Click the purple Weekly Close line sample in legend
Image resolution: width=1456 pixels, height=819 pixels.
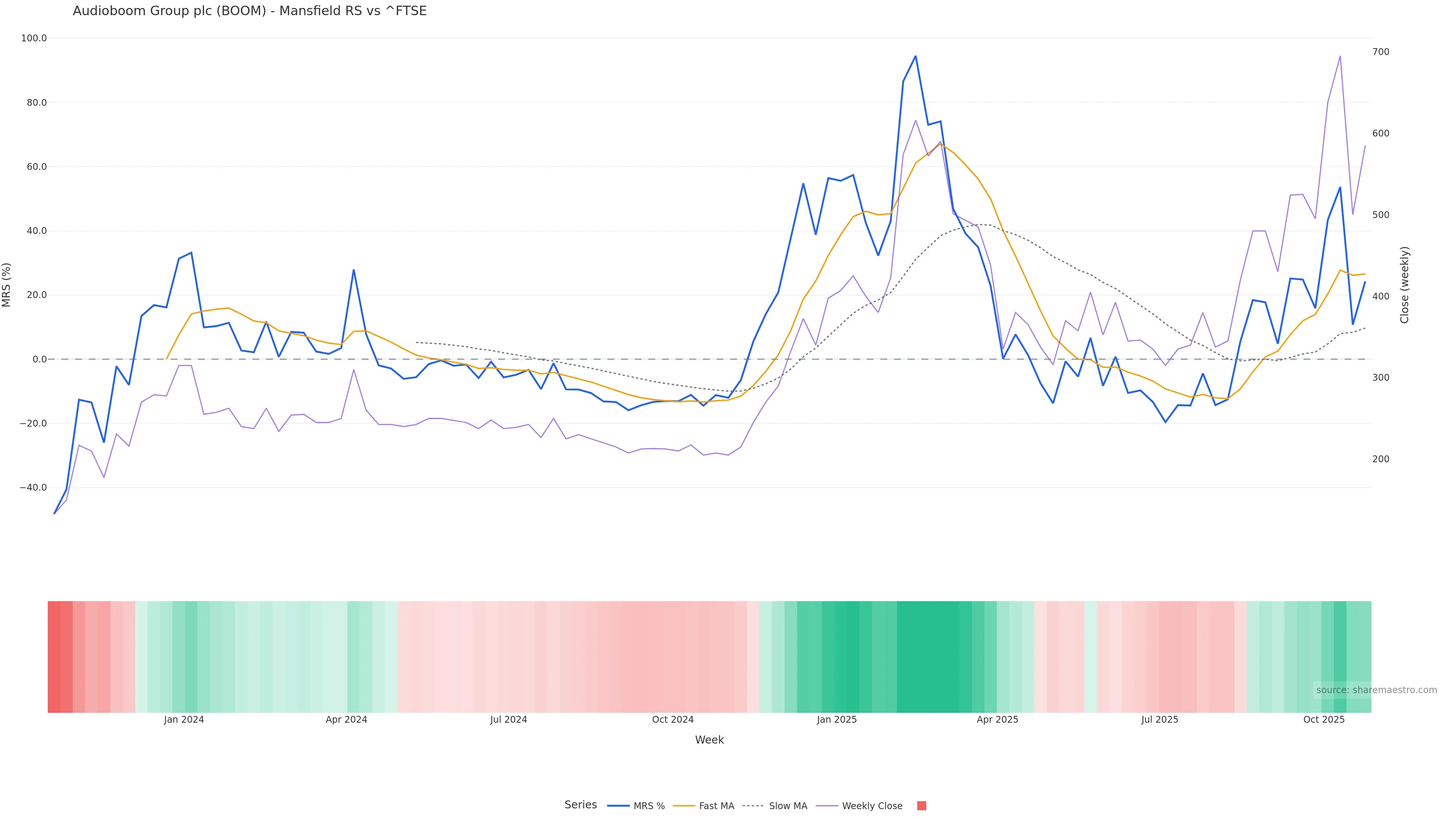[827, 806]
